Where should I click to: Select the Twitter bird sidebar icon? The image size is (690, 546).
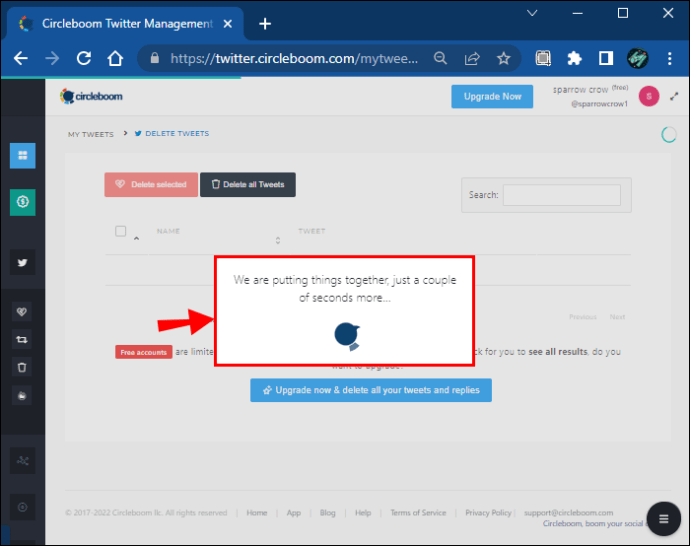[x=22, y=263]
